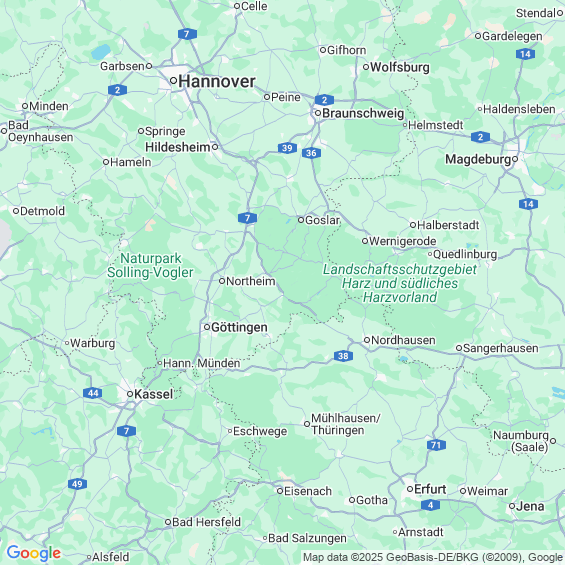
Task: Click the Wolfsburg city label
Action: [400, 67]
